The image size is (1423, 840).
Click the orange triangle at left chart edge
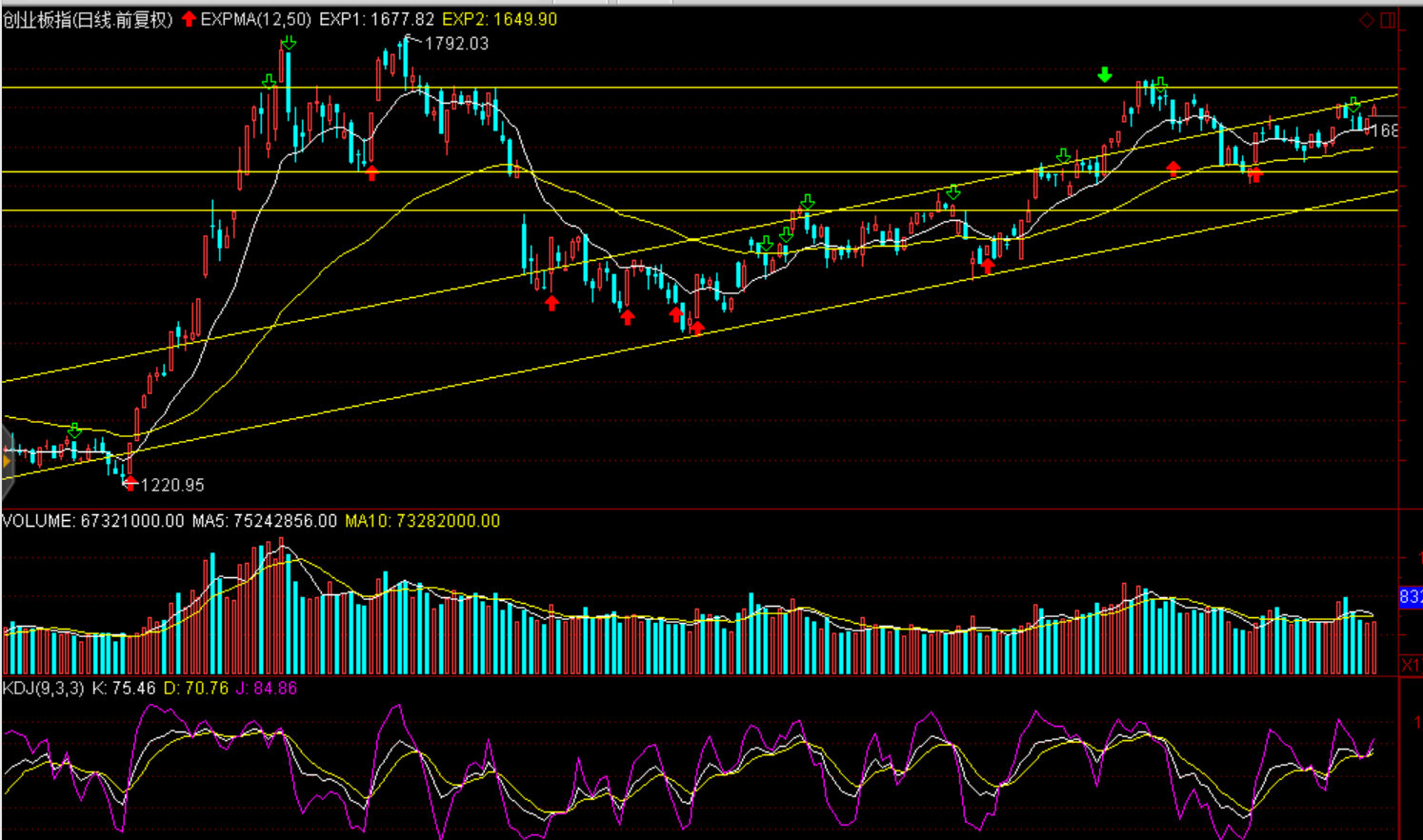(6, 462)
